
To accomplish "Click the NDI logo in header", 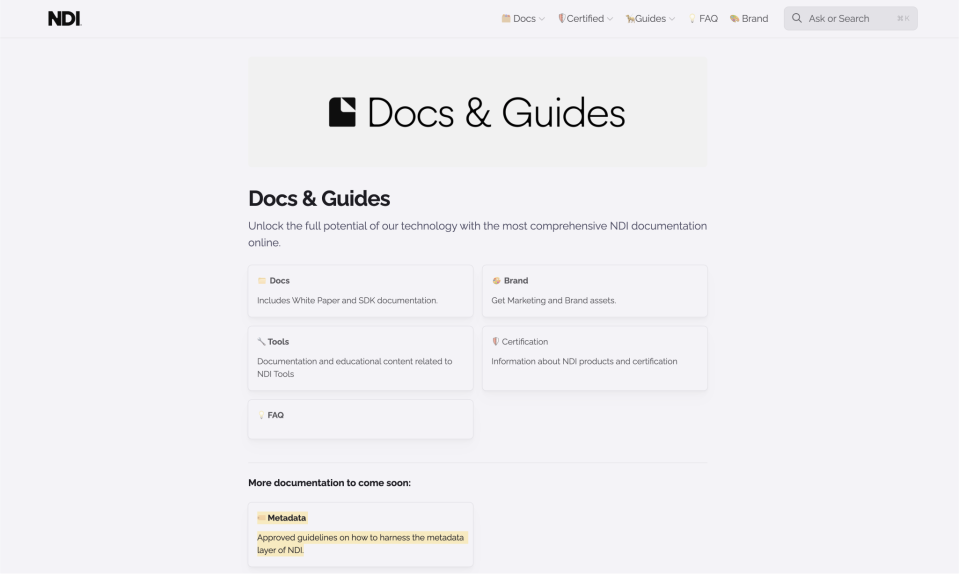I will [x=64, y=18].
